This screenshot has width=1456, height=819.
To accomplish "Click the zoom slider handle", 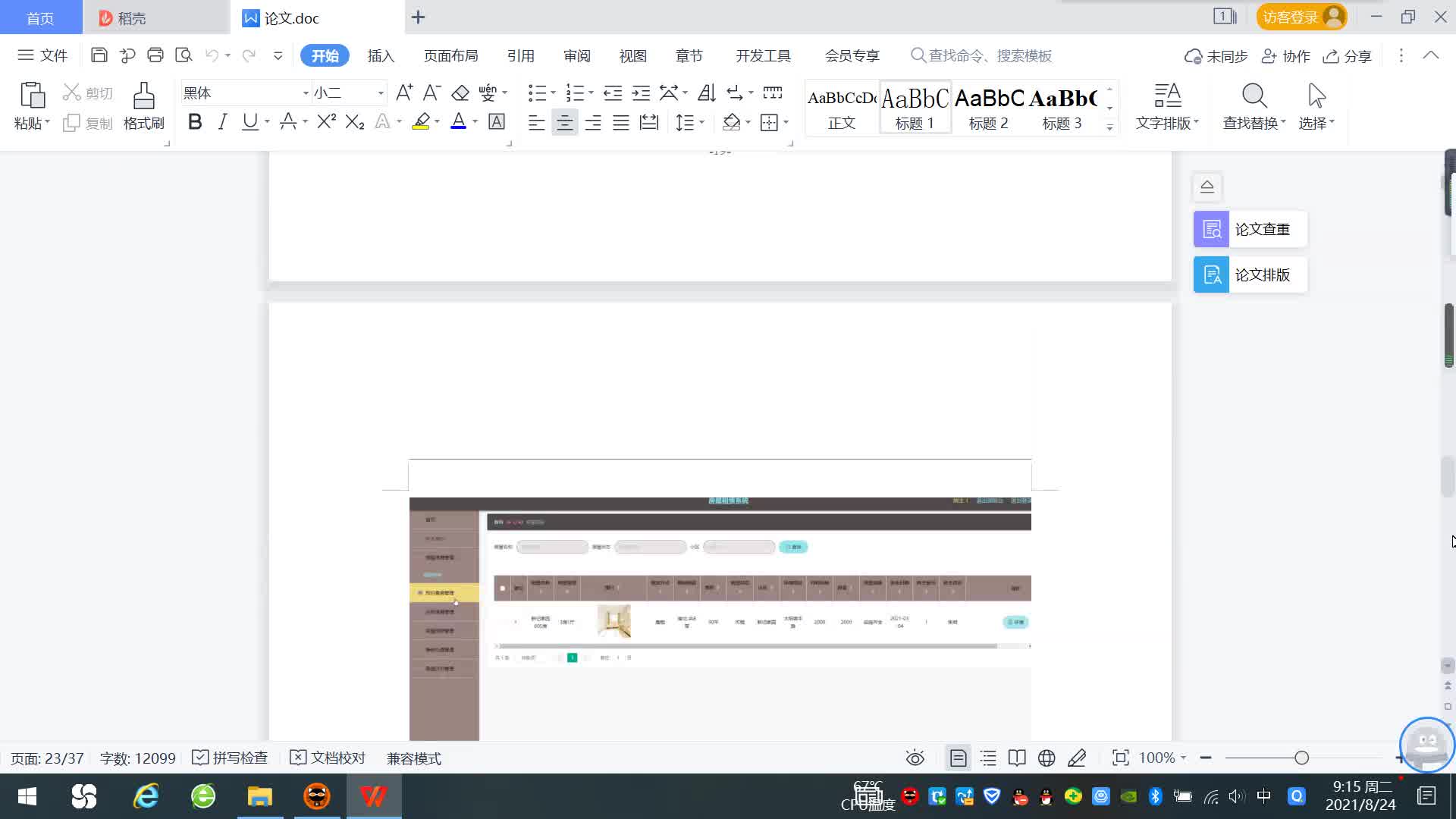I will click(x=1301, y=758).
